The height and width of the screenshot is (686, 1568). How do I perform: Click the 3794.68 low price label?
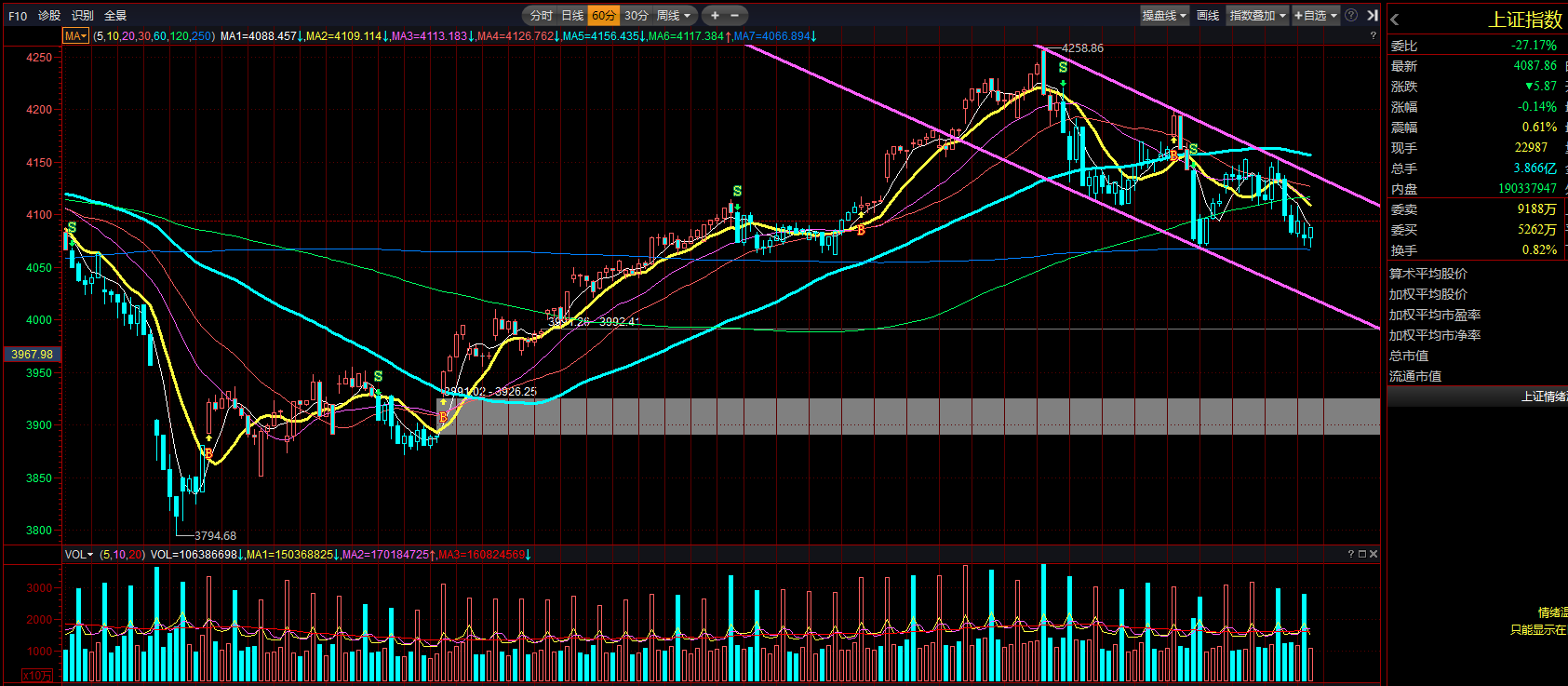(x=215, y=536)
